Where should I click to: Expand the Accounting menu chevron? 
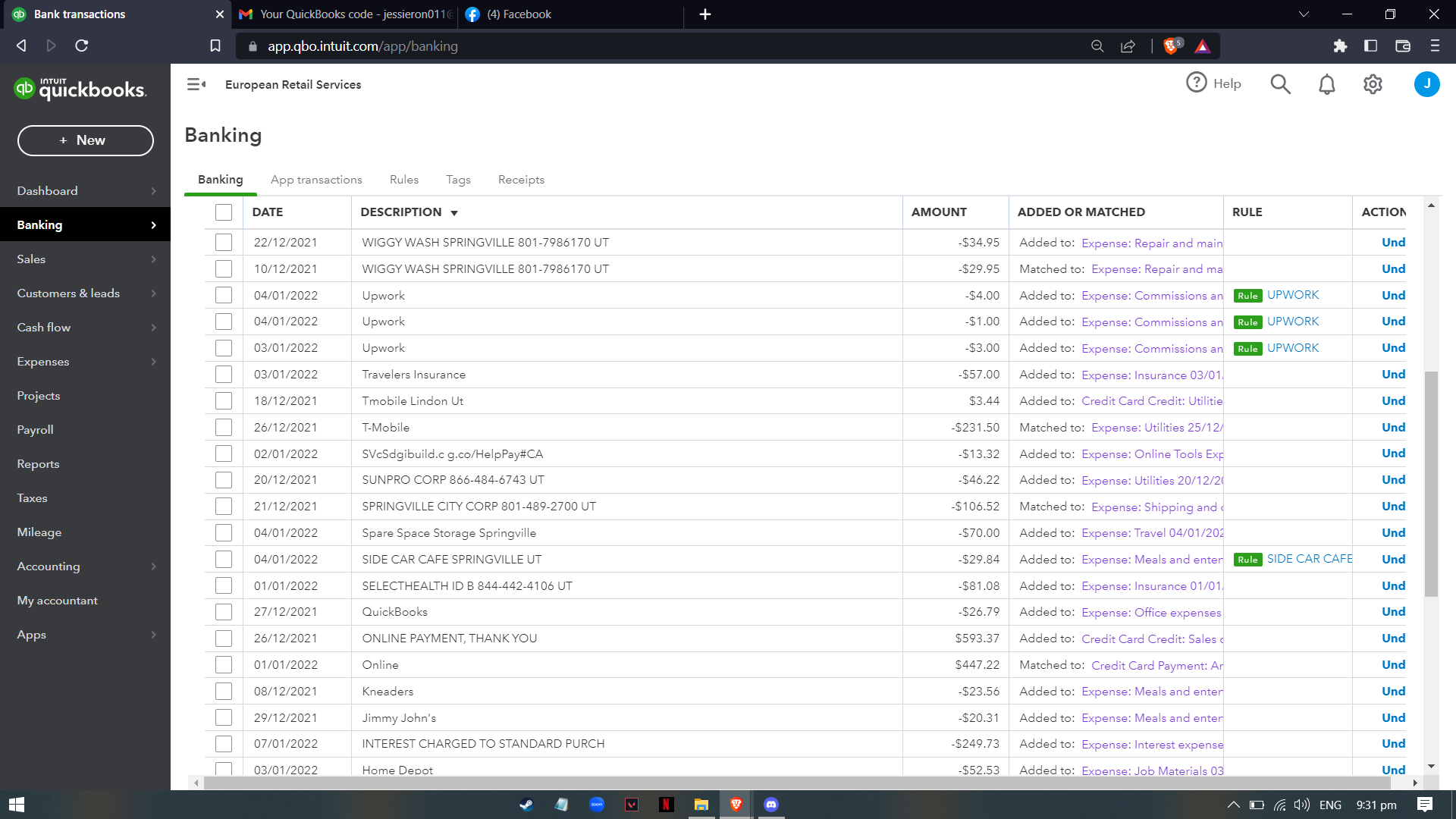click(x=153, y=566)
